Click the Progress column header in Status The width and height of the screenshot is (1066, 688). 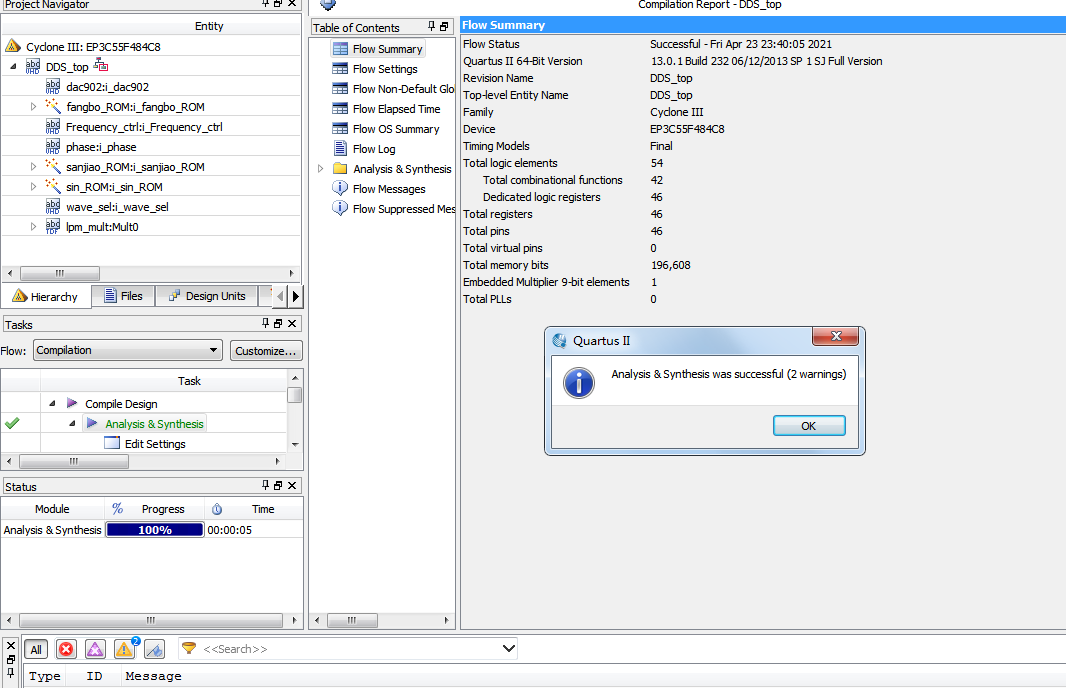pos(154,509)
